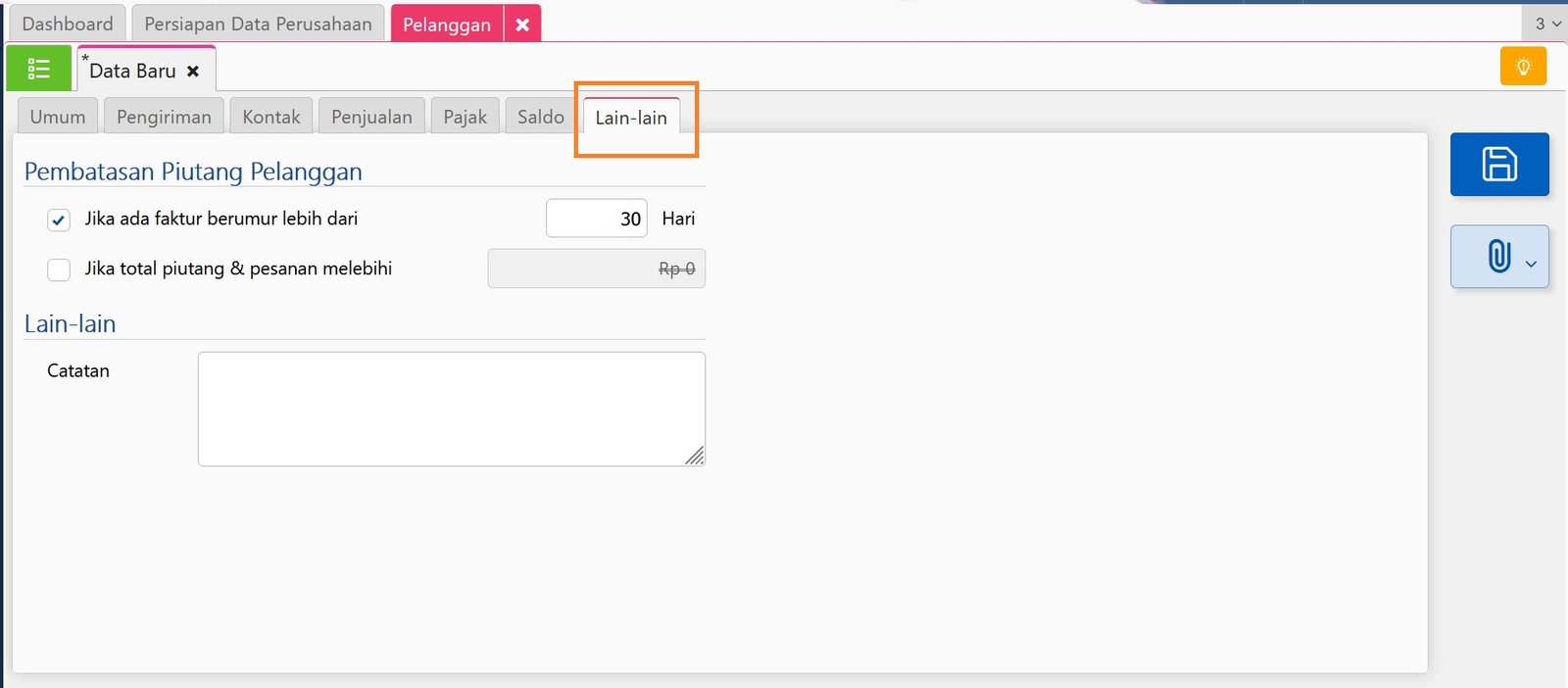This screenshot has height=688, width=1568.
Task: Click the green list view icon
Action: coord(39,69)
